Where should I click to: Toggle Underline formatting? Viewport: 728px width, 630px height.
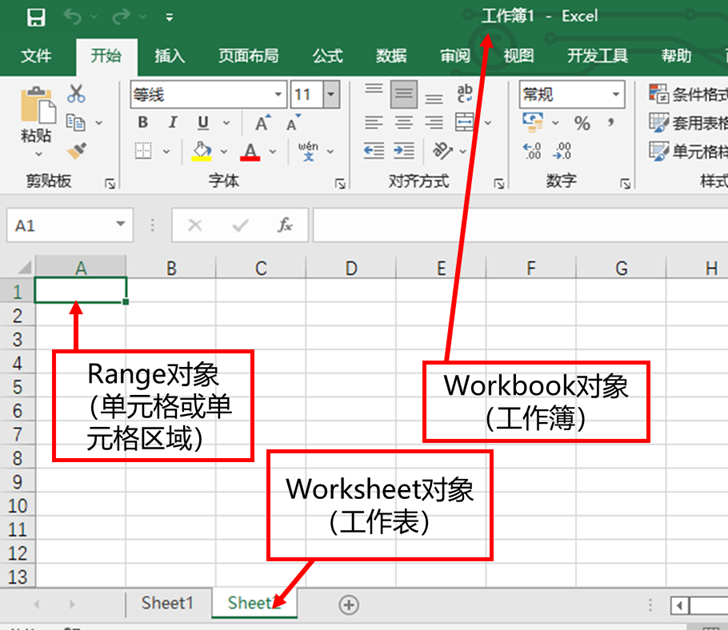click(x=203, y=123)
